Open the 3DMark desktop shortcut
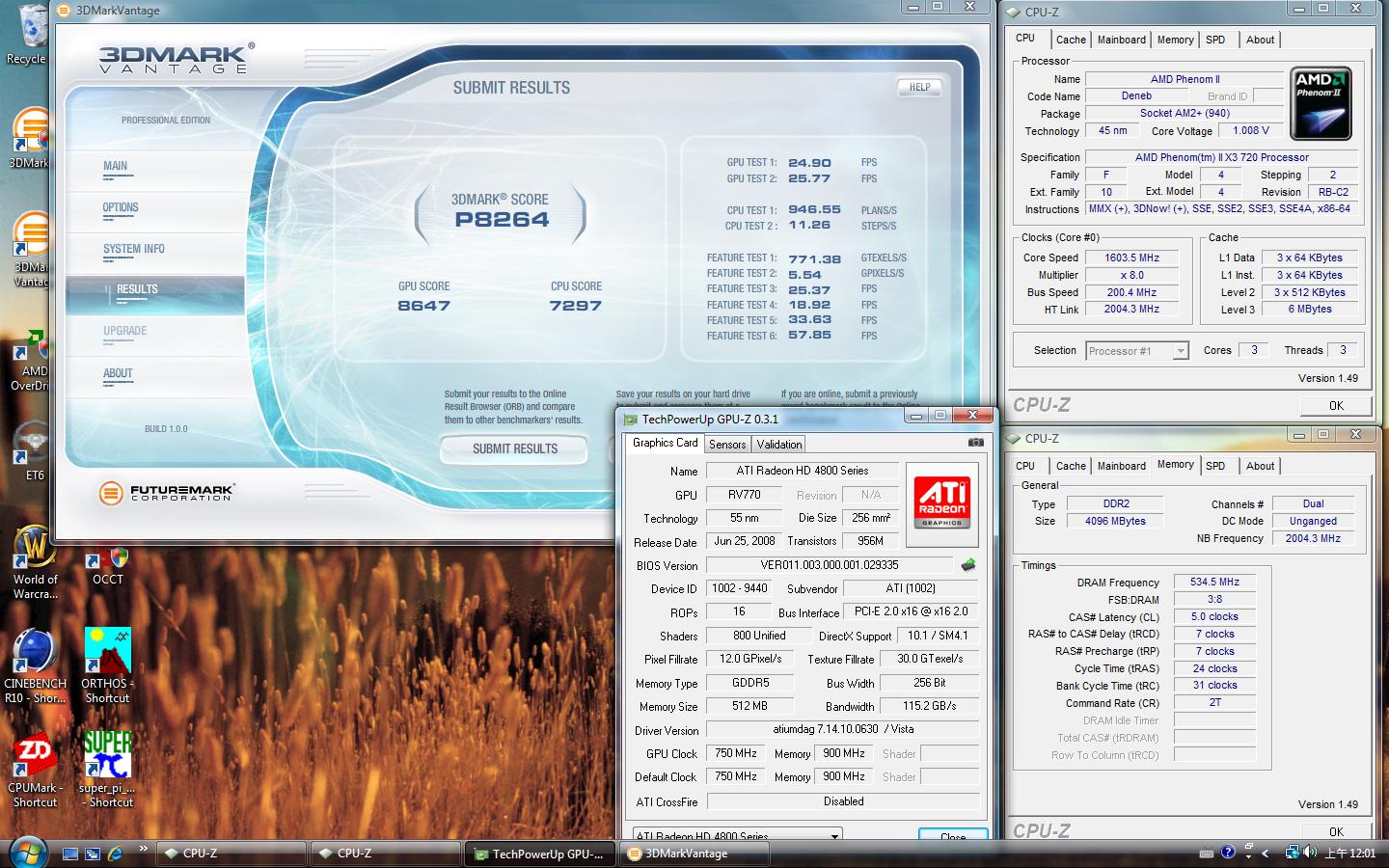 click(x=29, y=140)
